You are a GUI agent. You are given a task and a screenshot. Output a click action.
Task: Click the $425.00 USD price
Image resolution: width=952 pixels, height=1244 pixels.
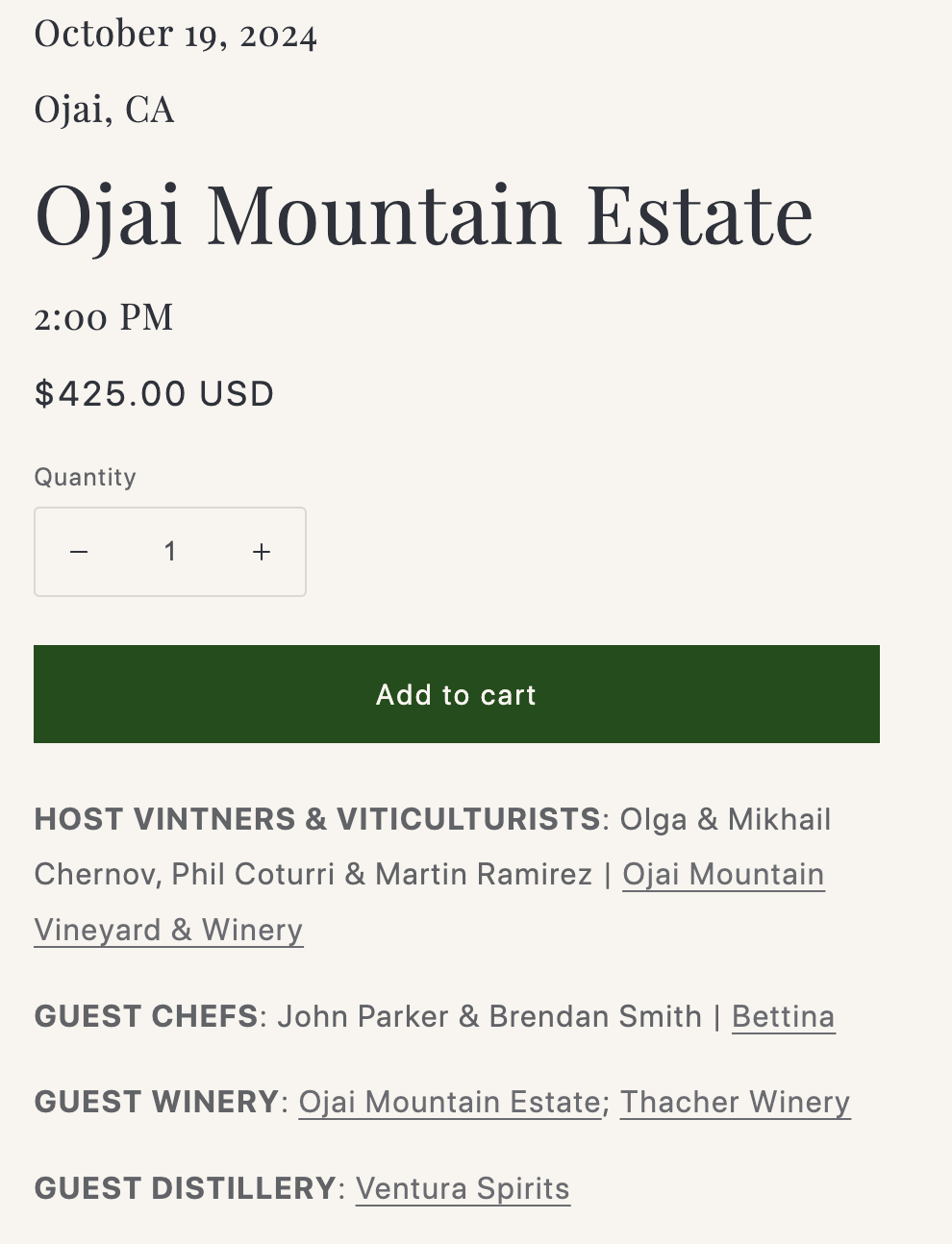tap(155, 394)
